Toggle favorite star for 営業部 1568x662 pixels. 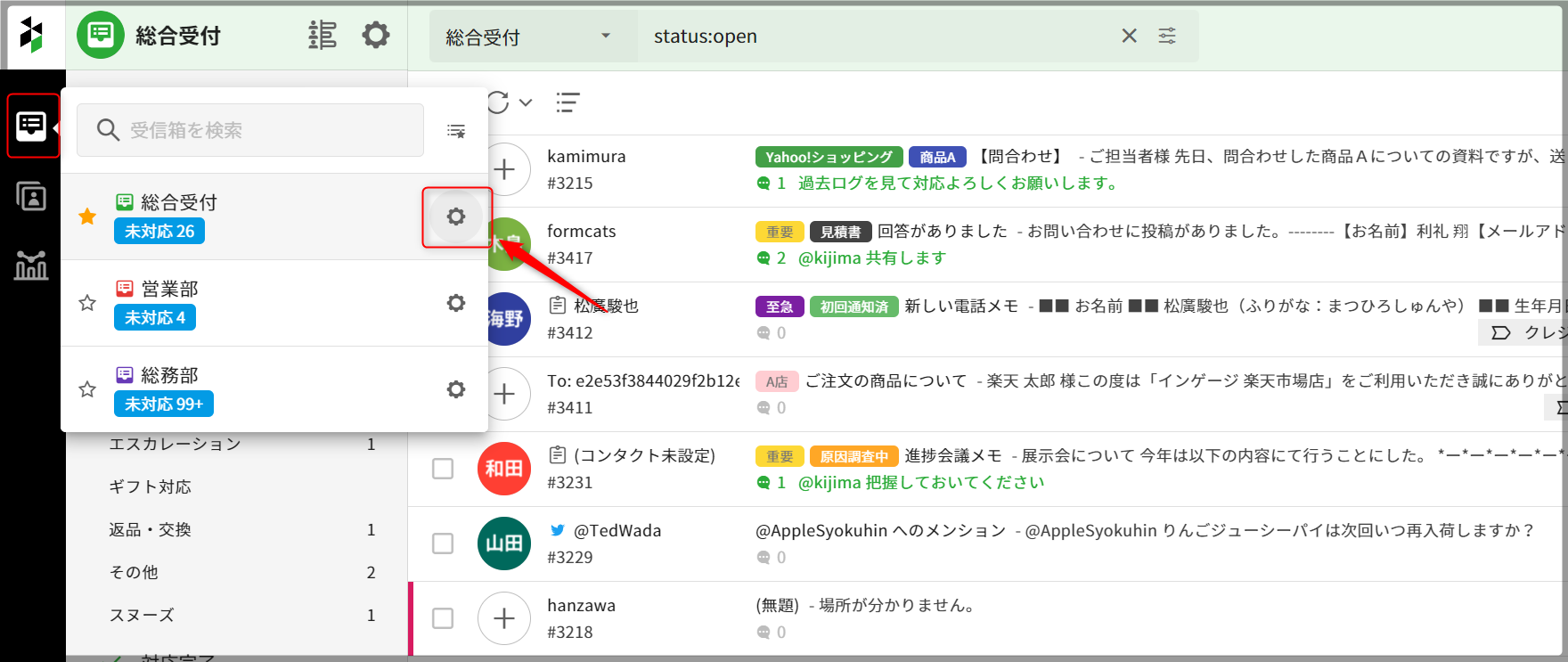(x=87, y=303)
